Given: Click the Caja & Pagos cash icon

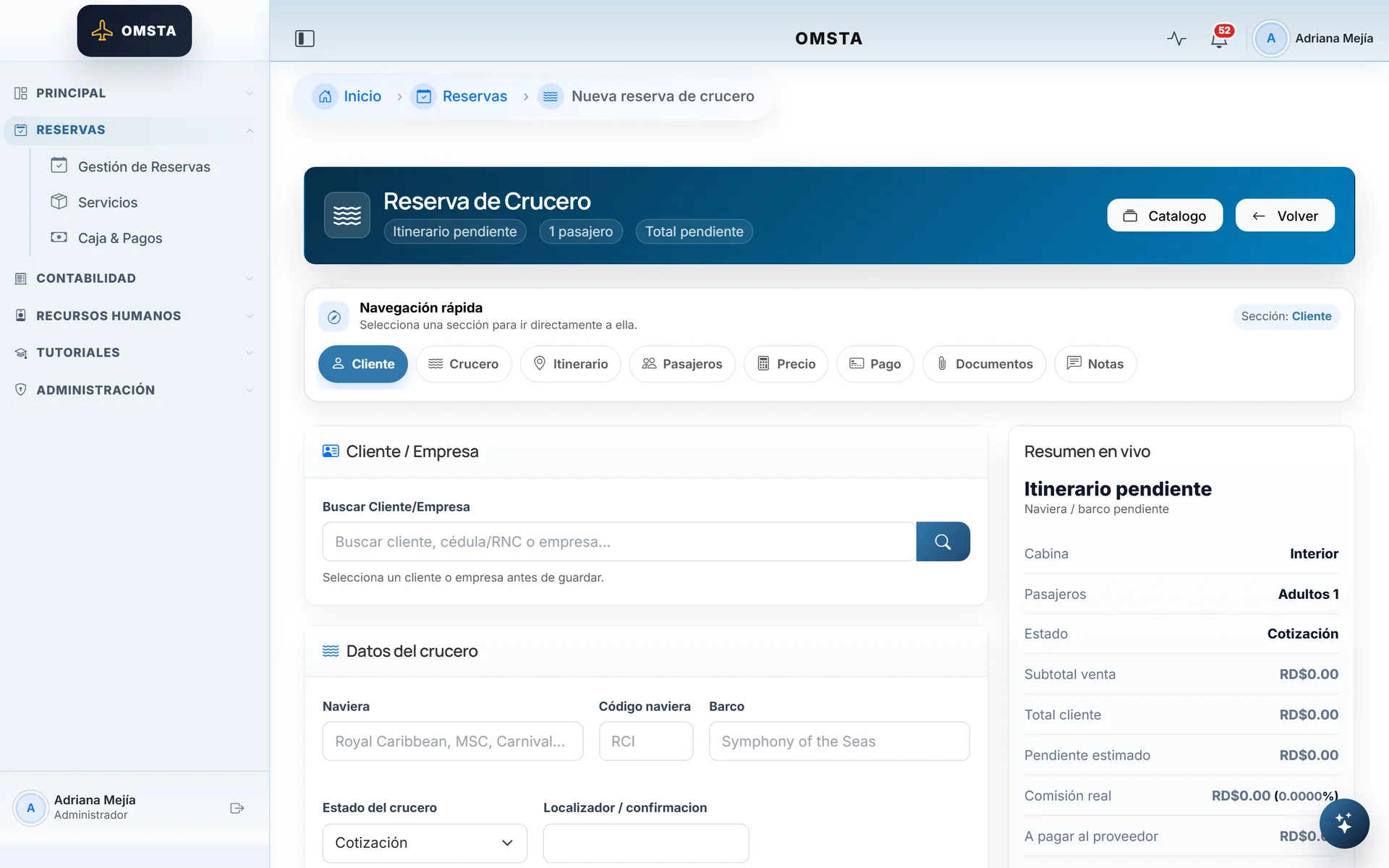Looking at the screenshot, I should pos(59,237).
